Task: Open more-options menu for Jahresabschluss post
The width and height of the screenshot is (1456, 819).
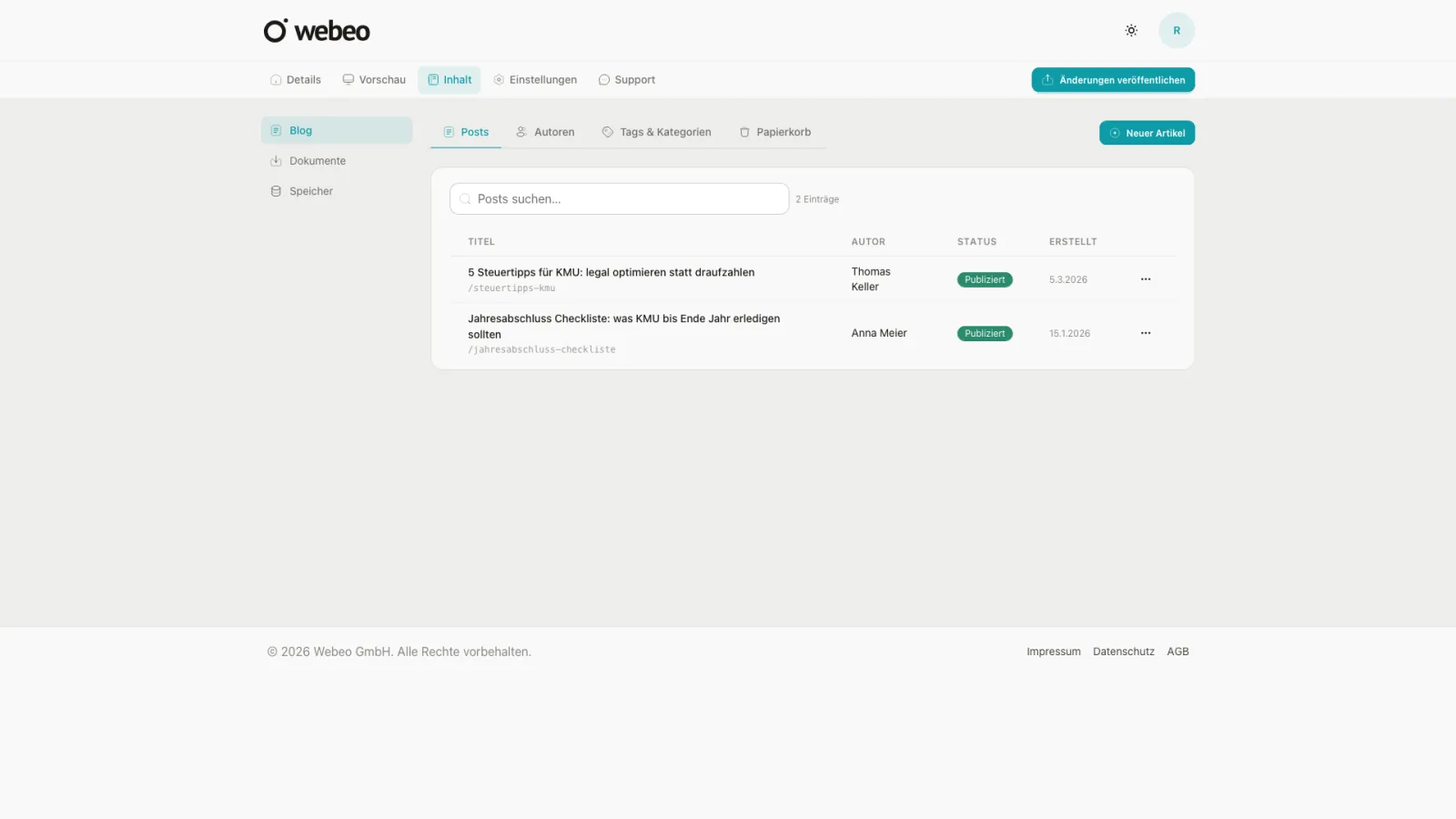Action: pyautogui.click(x=1146, y=333)
